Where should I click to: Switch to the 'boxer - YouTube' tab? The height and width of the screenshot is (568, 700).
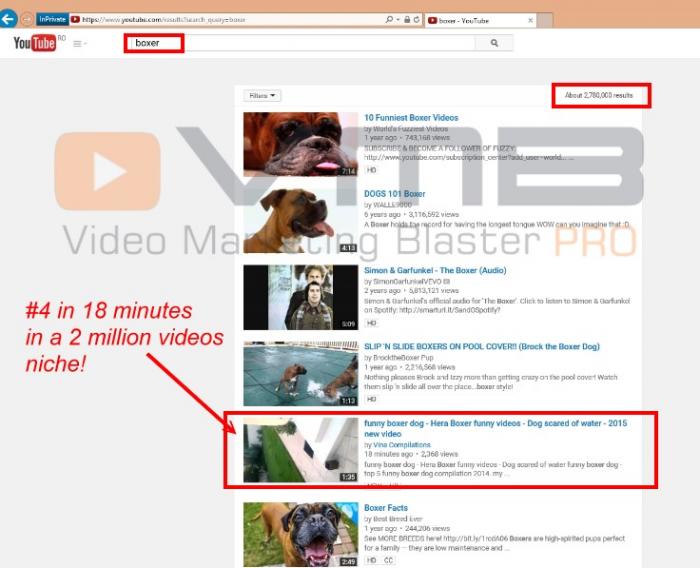point(480,21)
